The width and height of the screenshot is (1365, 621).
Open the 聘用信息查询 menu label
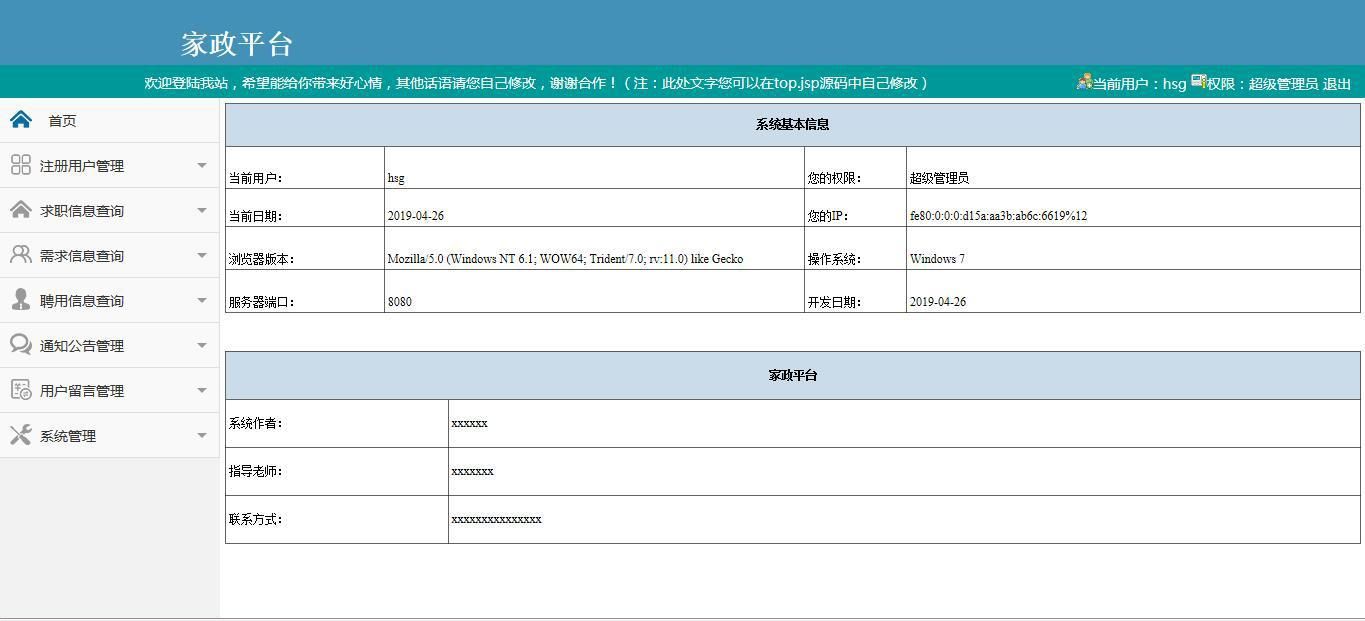[x=82, y=301]
